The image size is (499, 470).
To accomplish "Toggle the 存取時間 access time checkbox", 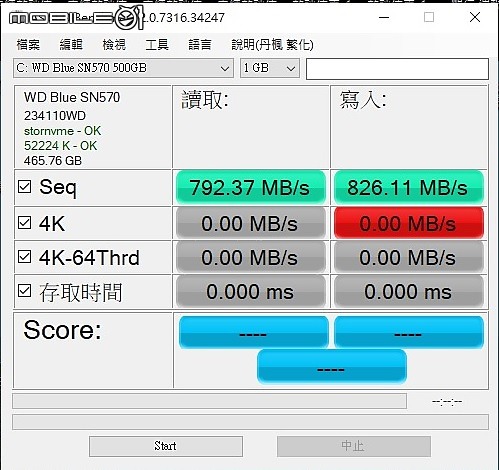I will coord(25,291).
